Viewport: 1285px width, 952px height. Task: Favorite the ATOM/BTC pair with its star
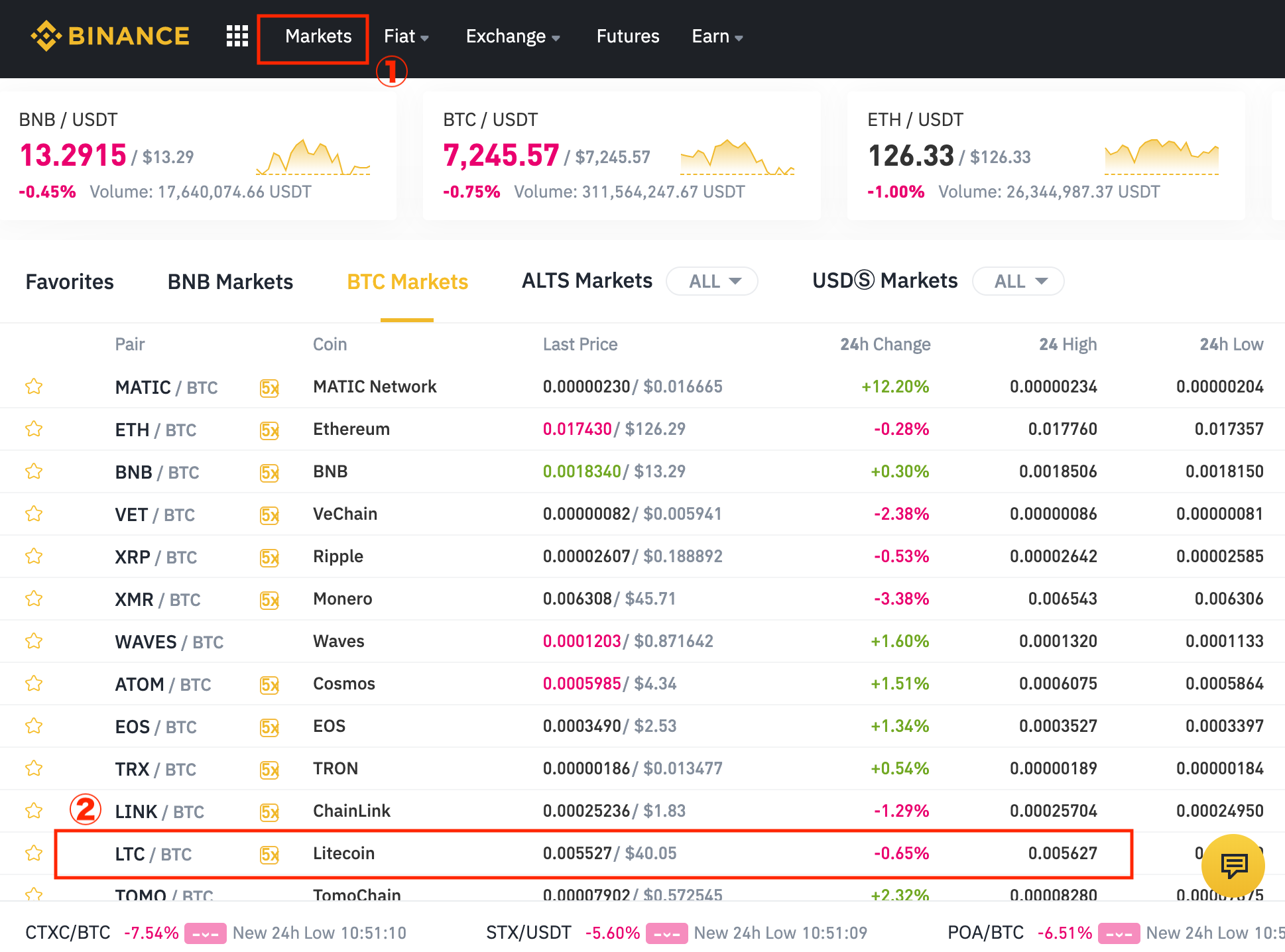(34, 684)
